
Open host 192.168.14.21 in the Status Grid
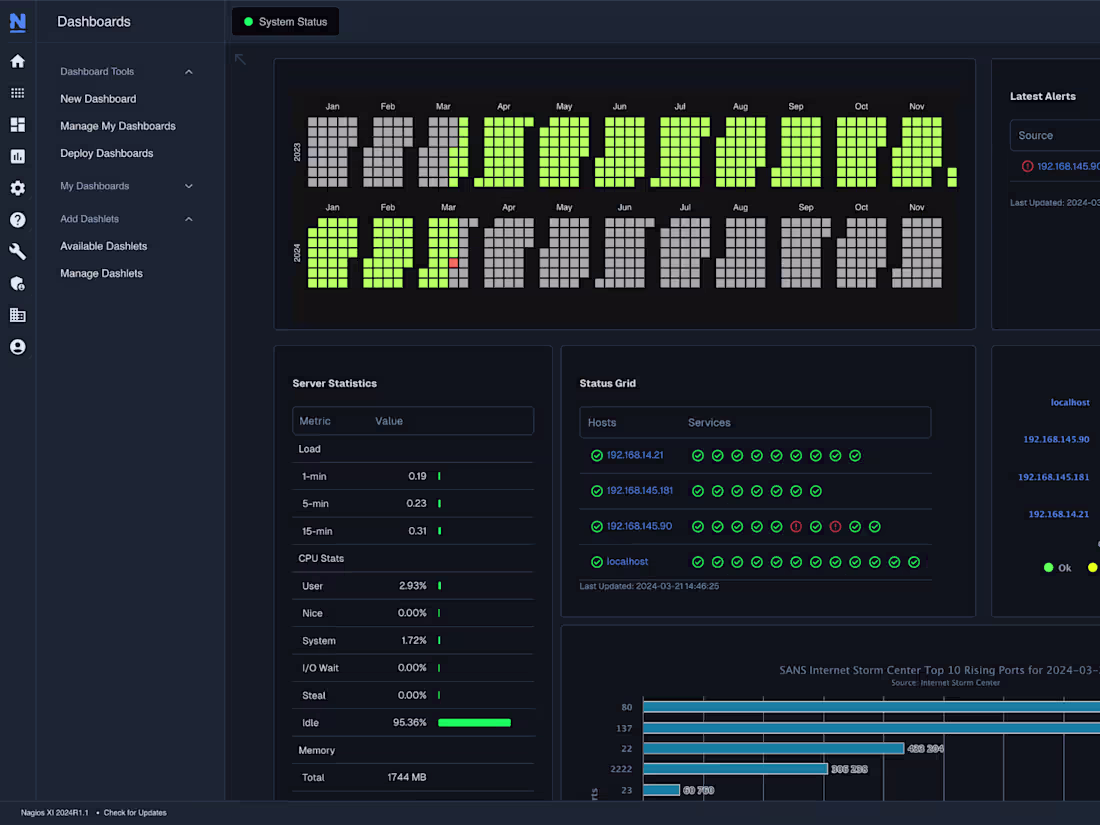coord(636,455)
